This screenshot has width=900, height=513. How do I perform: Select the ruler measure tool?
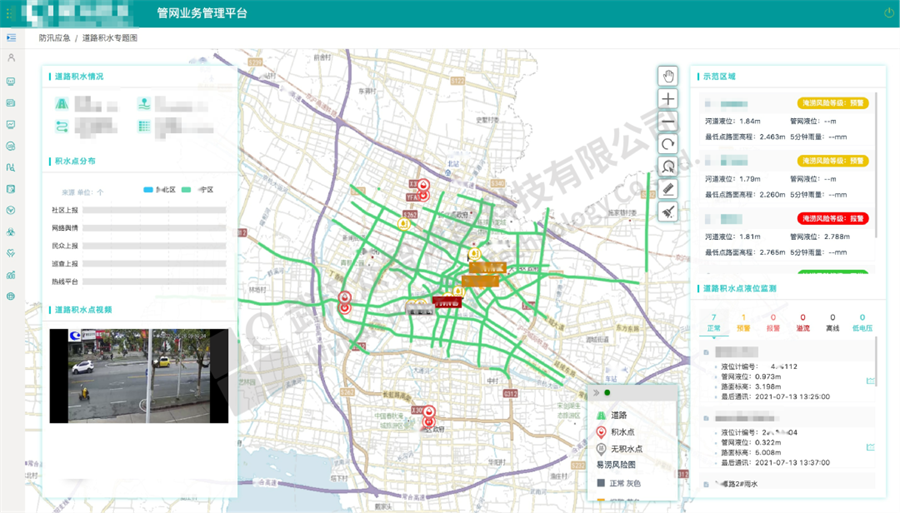668,189
